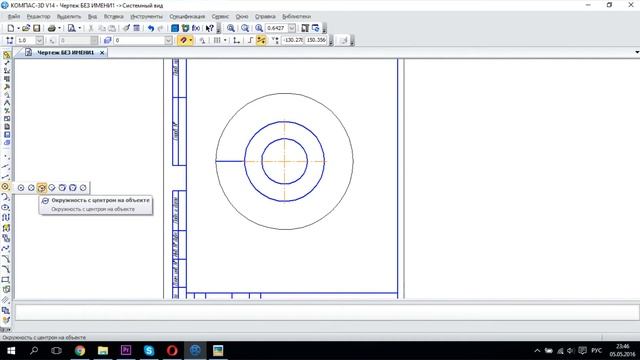Toggle grid display button

pos(217,40)
